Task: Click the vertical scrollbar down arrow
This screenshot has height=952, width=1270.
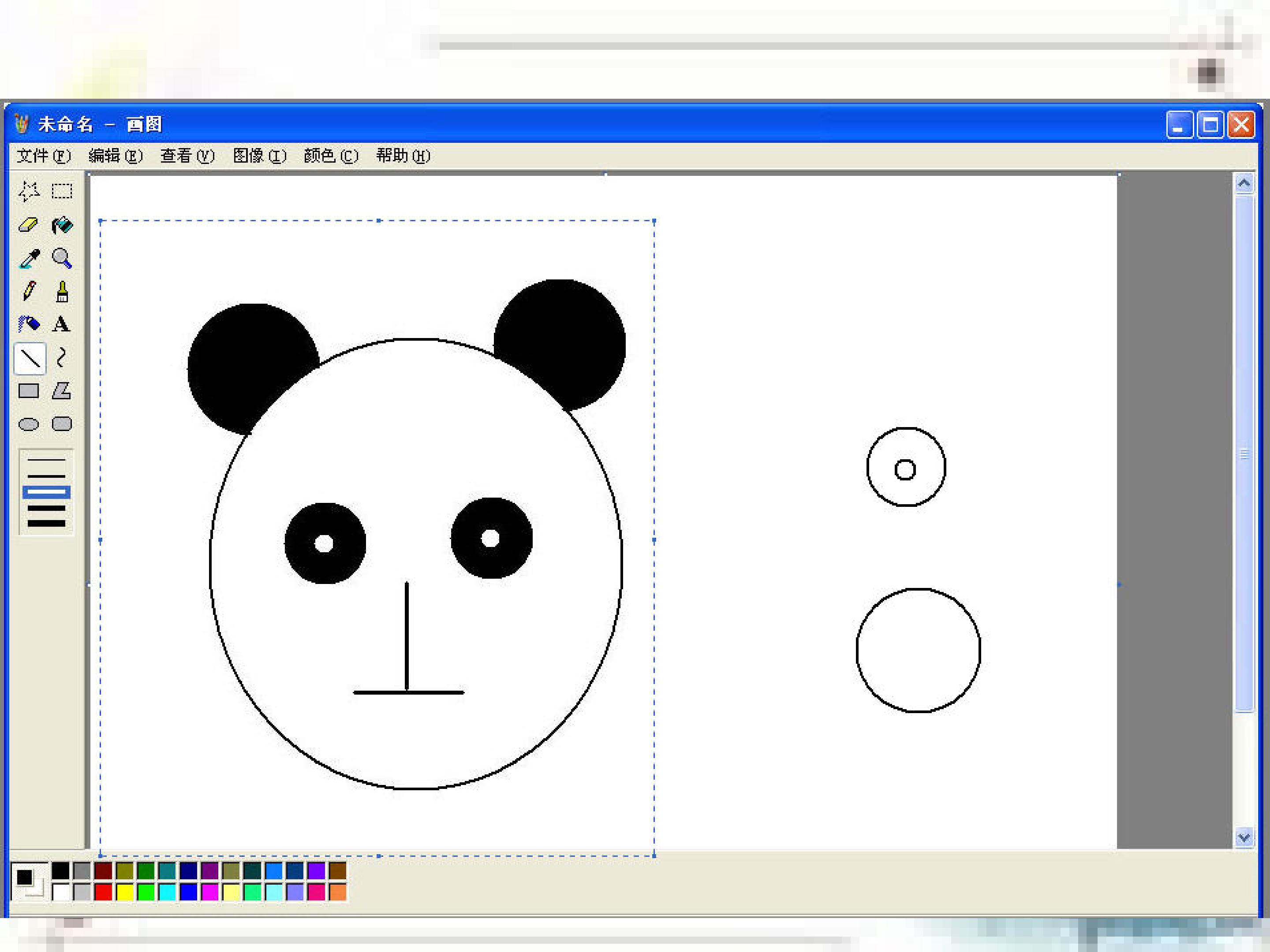Action: [1244, 838]
